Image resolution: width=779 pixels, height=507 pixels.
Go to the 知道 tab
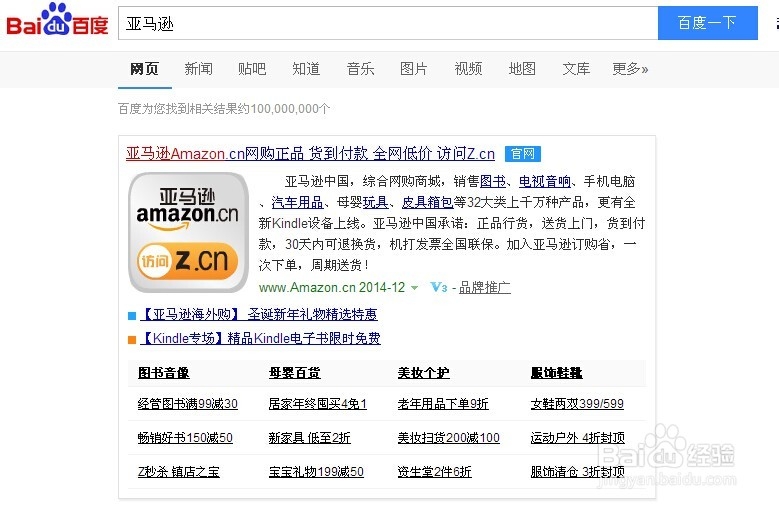point(306,69)
